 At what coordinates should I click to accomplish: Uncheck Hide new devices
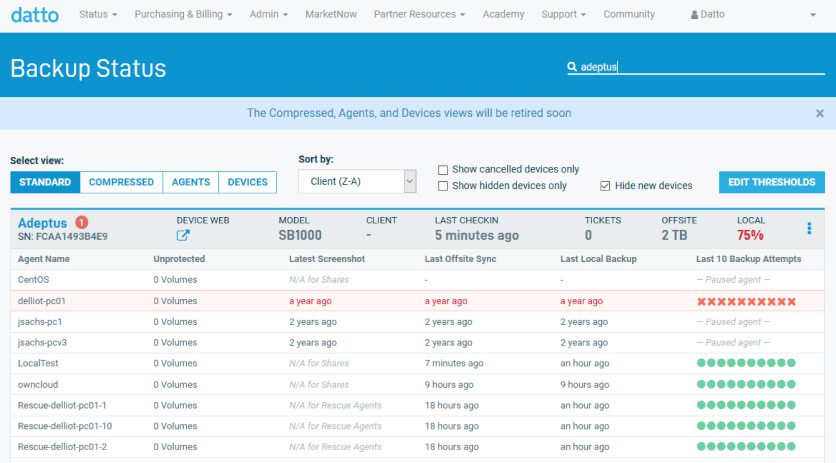coord(605,186)
